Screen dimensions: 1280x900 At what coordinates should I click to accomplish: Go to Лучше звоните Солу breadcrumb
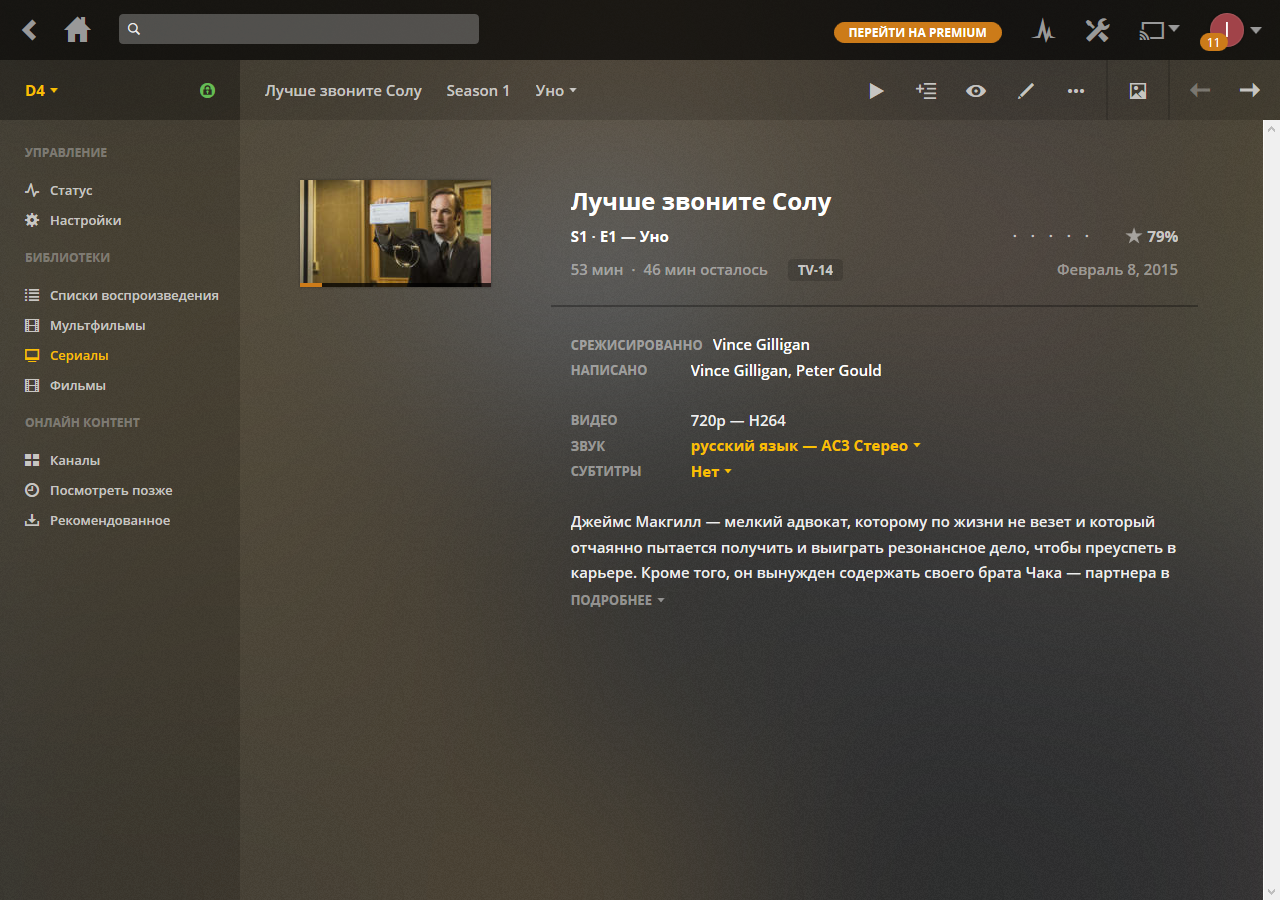(343, 91)
